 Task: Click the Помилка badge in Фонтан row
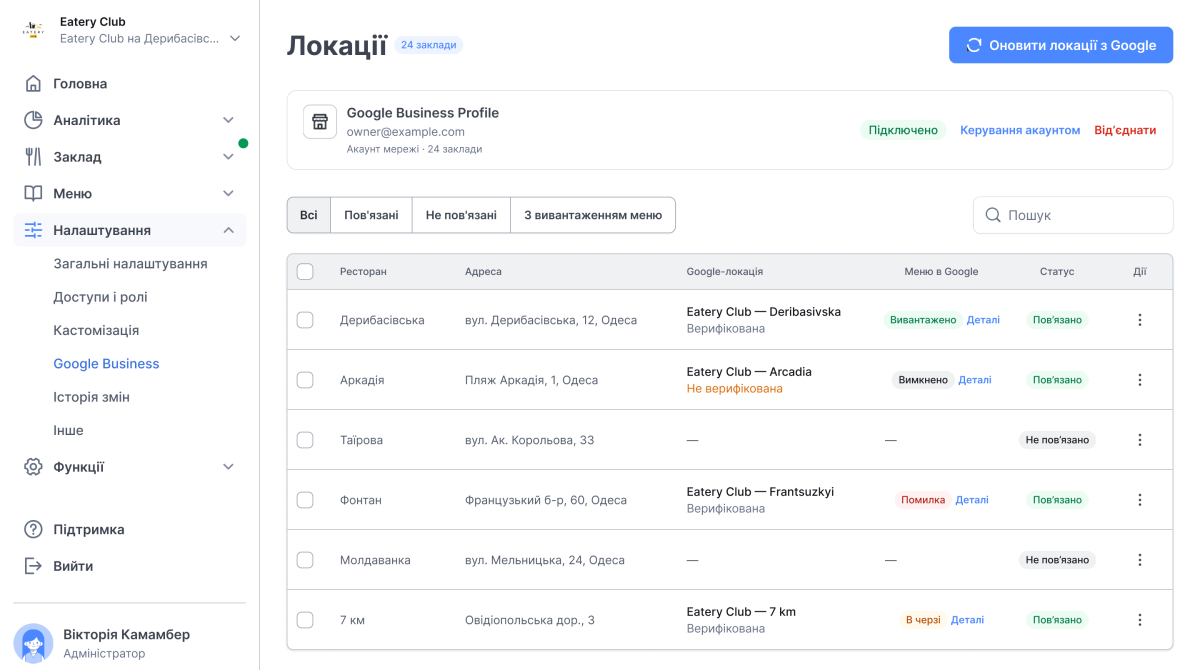point(923,500)
